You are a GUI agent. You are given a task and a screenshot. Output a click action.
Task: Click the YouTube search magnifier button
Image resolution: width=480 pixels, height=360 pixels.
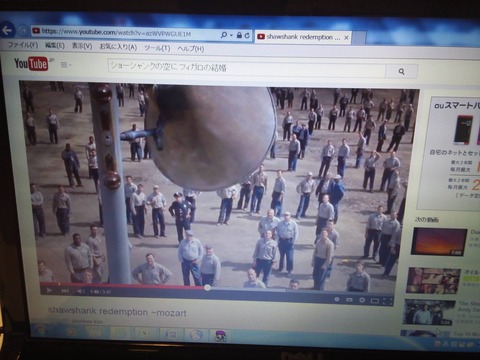pos(401,71)
